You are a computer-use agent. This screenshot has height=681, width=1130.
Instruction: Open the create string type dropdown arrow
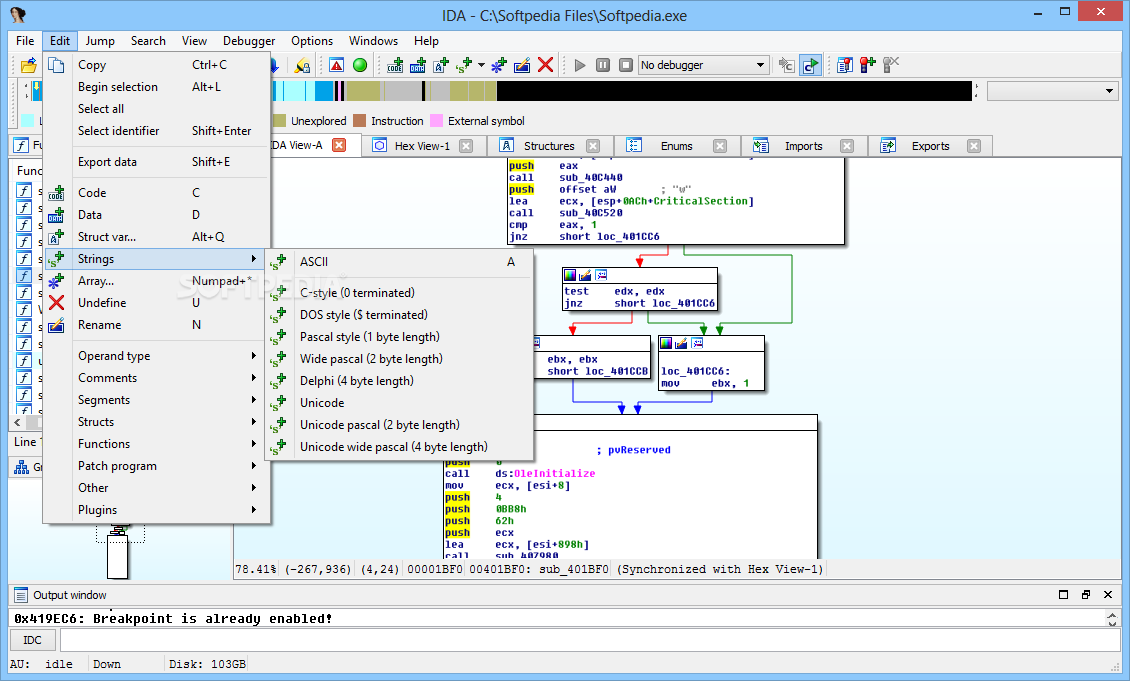point(481,65)
